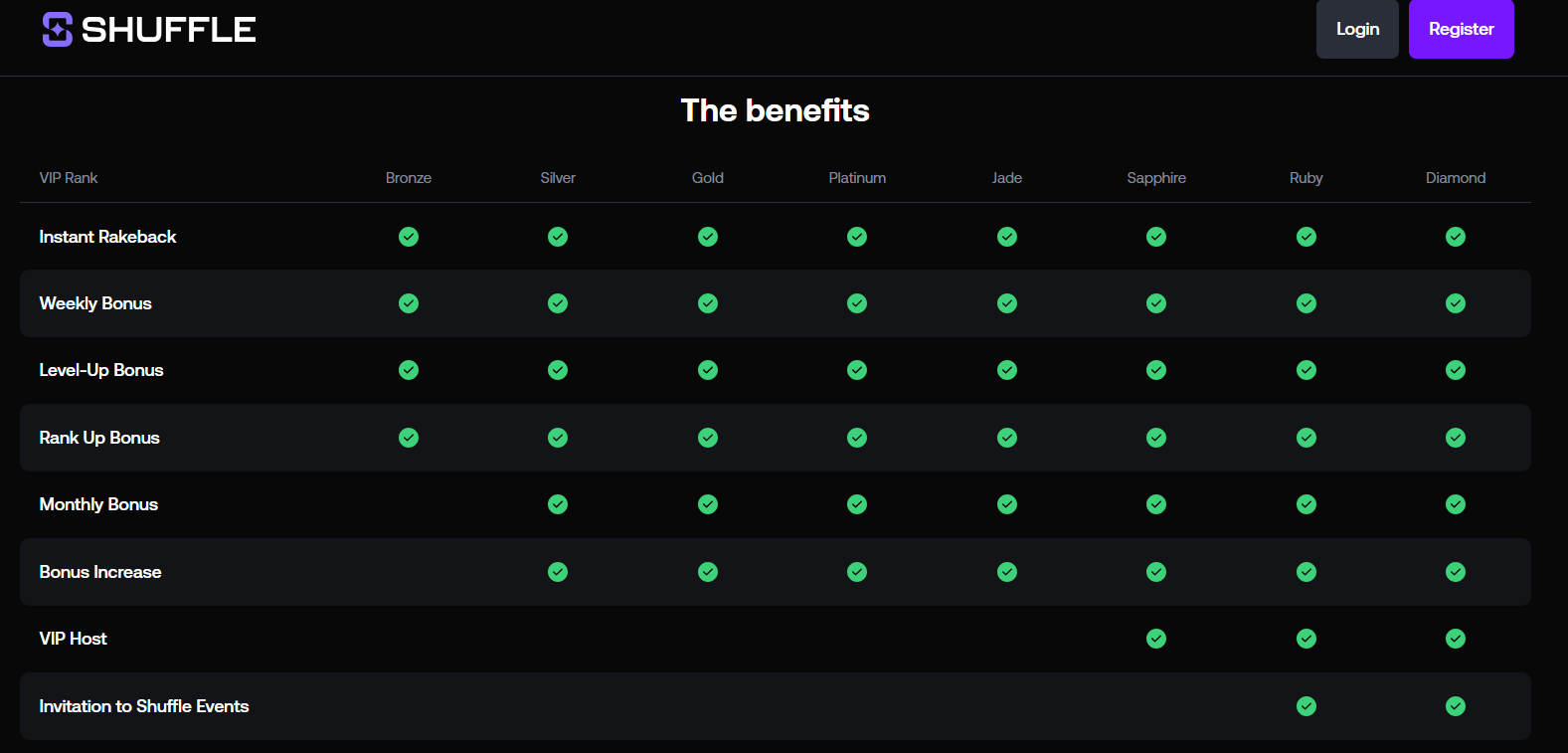Click Shuffle Events invitation checkmark under Ruby

[1307, 706]
